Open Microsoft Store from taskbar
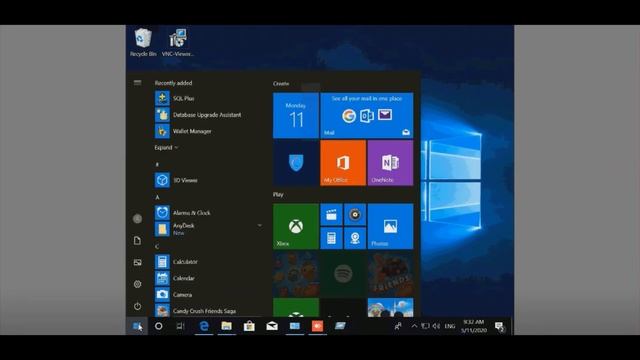Image resolution: width=640 pixels, height=360 pixels. tap(249, 326)
